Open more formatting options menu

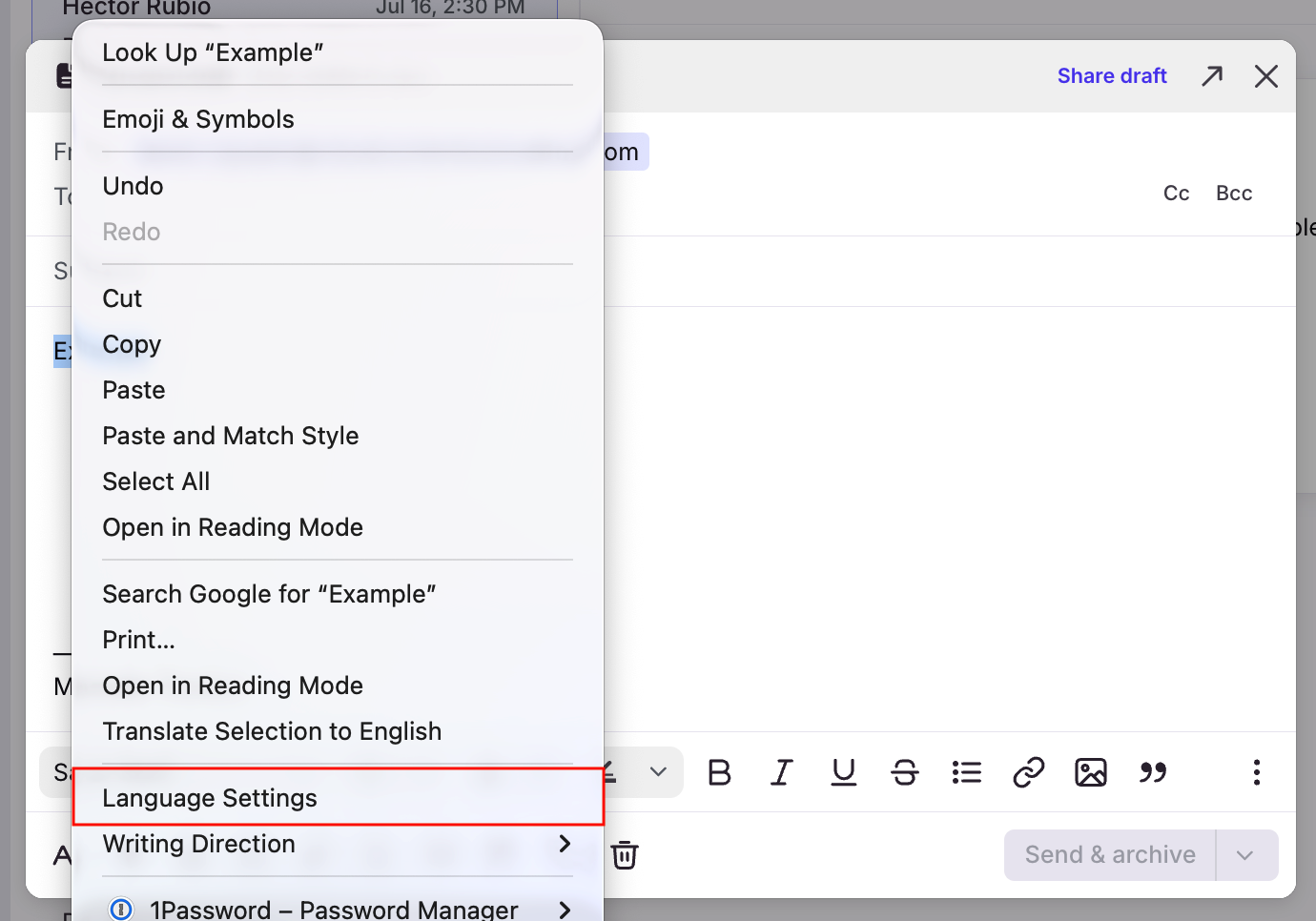coord(1257,772)
